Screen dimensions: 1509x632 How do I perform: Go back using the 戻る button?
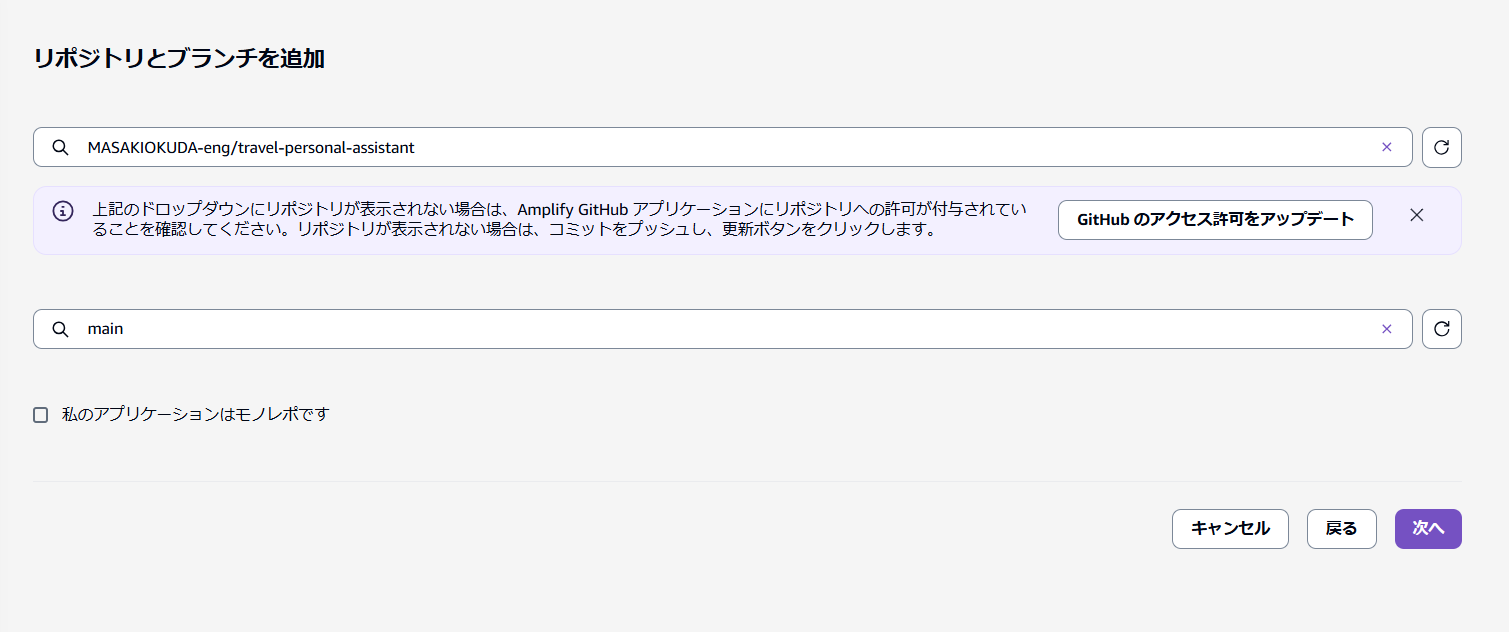point(1341,528)
